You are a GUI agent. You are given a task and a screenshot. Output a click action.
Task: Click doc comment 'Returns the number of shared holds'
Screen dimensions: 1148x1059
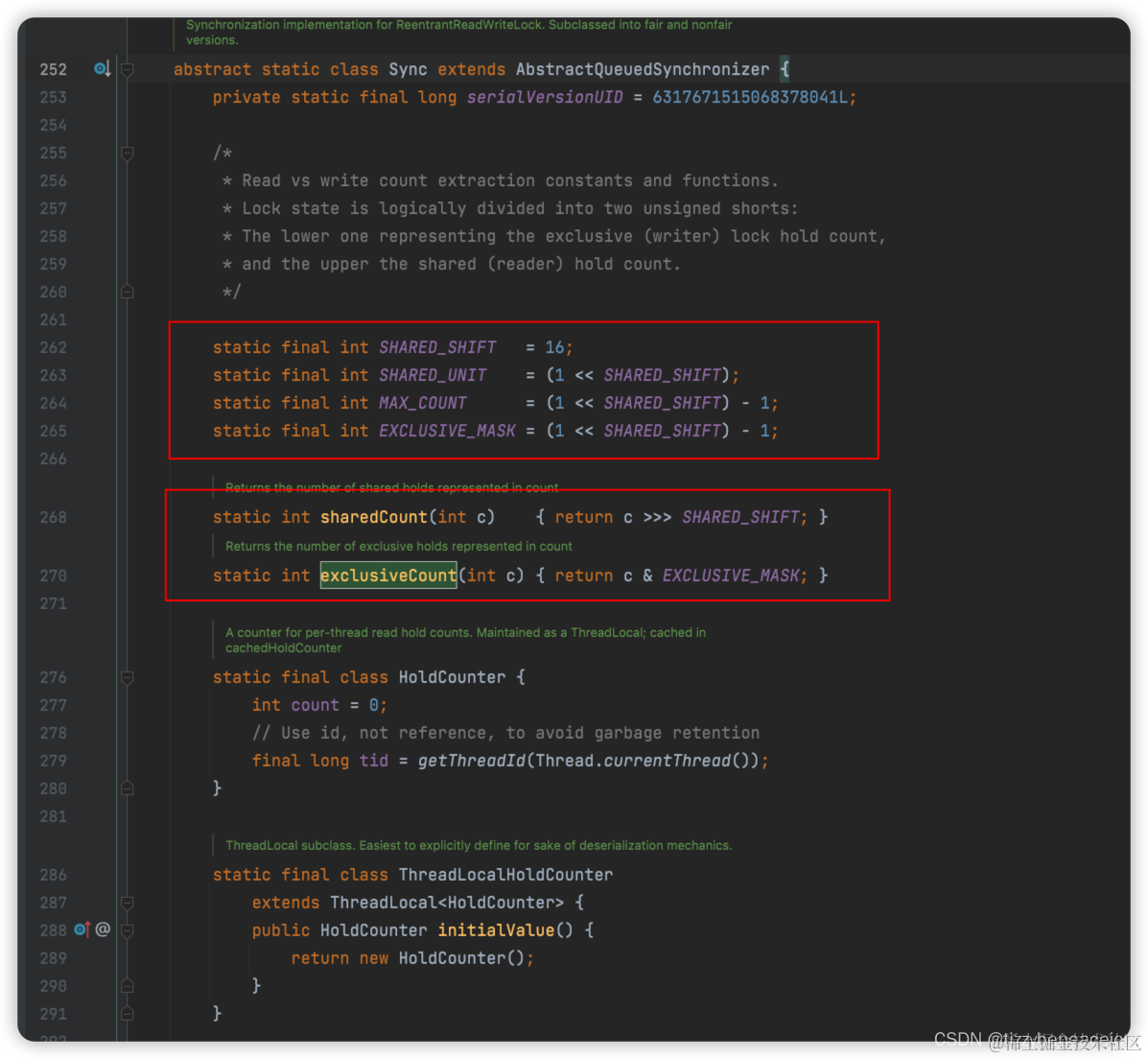pyautogui.click(x=391, y=487)
